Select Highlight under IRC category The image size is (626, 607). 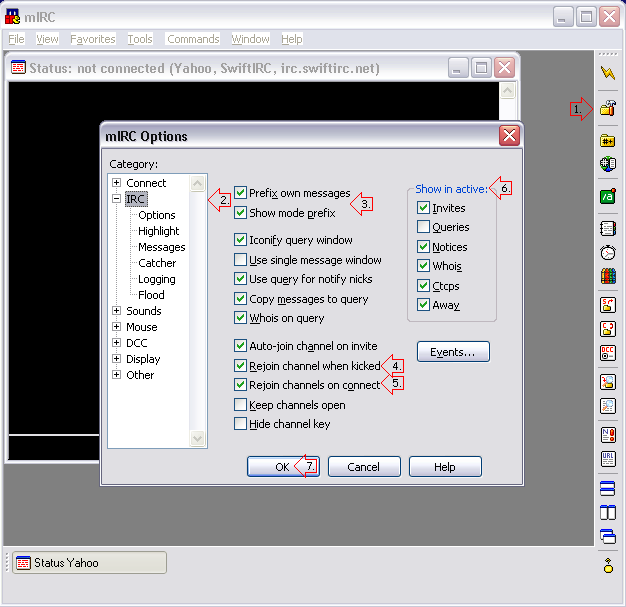pyautogui.click(x=158, y=231)
